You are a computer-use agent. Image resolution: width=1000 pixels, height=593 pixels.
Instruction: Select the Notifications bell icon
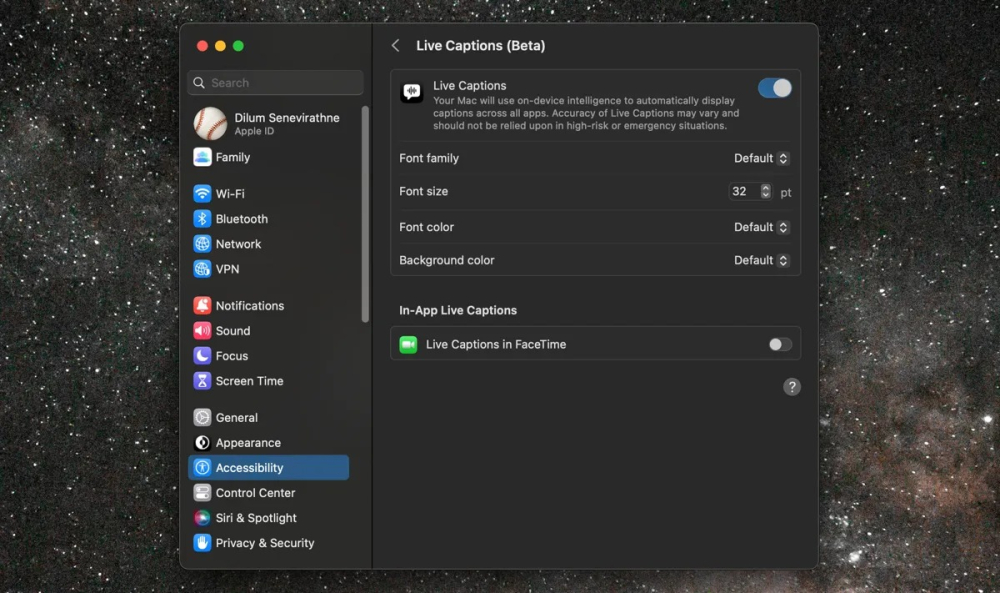(x=203, y=305)
